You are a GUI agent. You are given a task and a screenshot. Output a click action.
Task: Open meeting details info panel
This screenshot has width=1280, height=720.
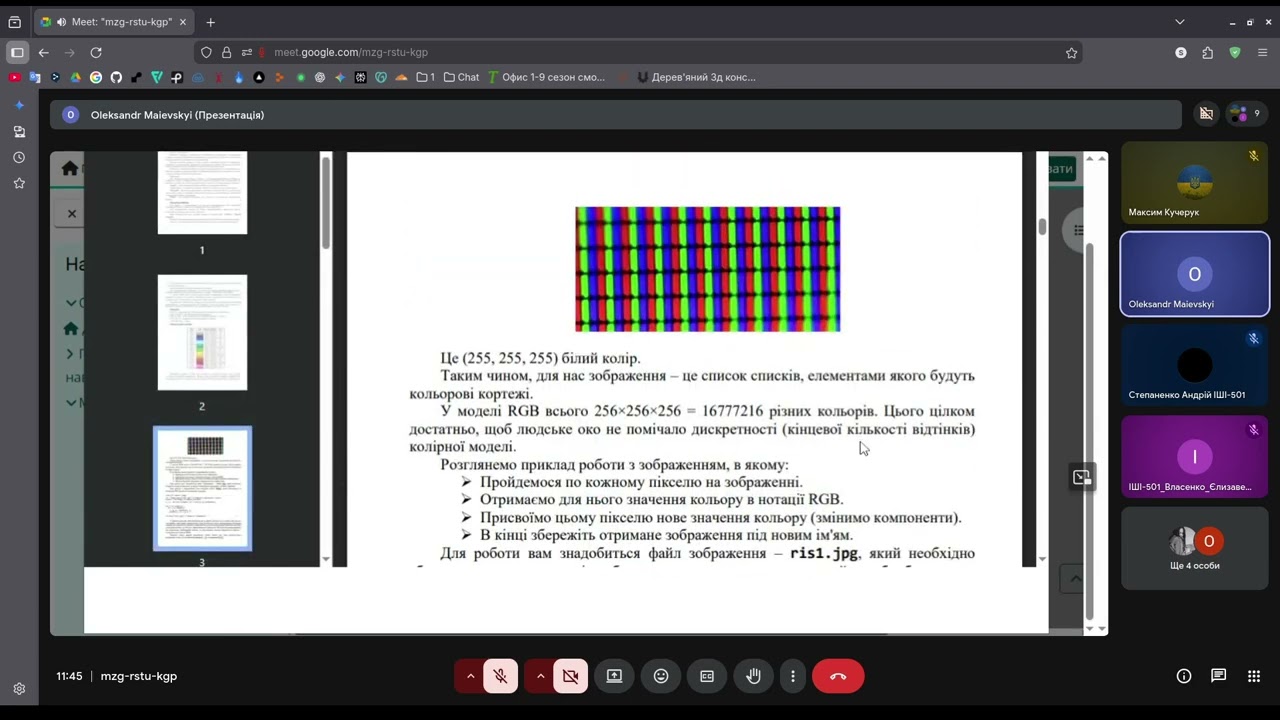coord(1184,676)
